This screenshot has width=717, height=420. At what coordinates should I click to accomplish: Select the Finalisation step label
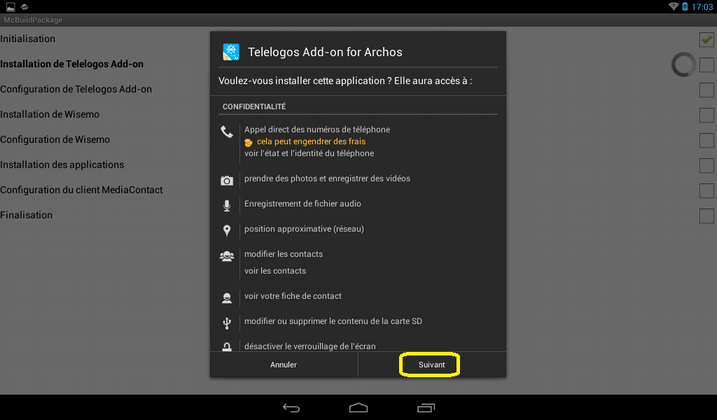(26, 215)
